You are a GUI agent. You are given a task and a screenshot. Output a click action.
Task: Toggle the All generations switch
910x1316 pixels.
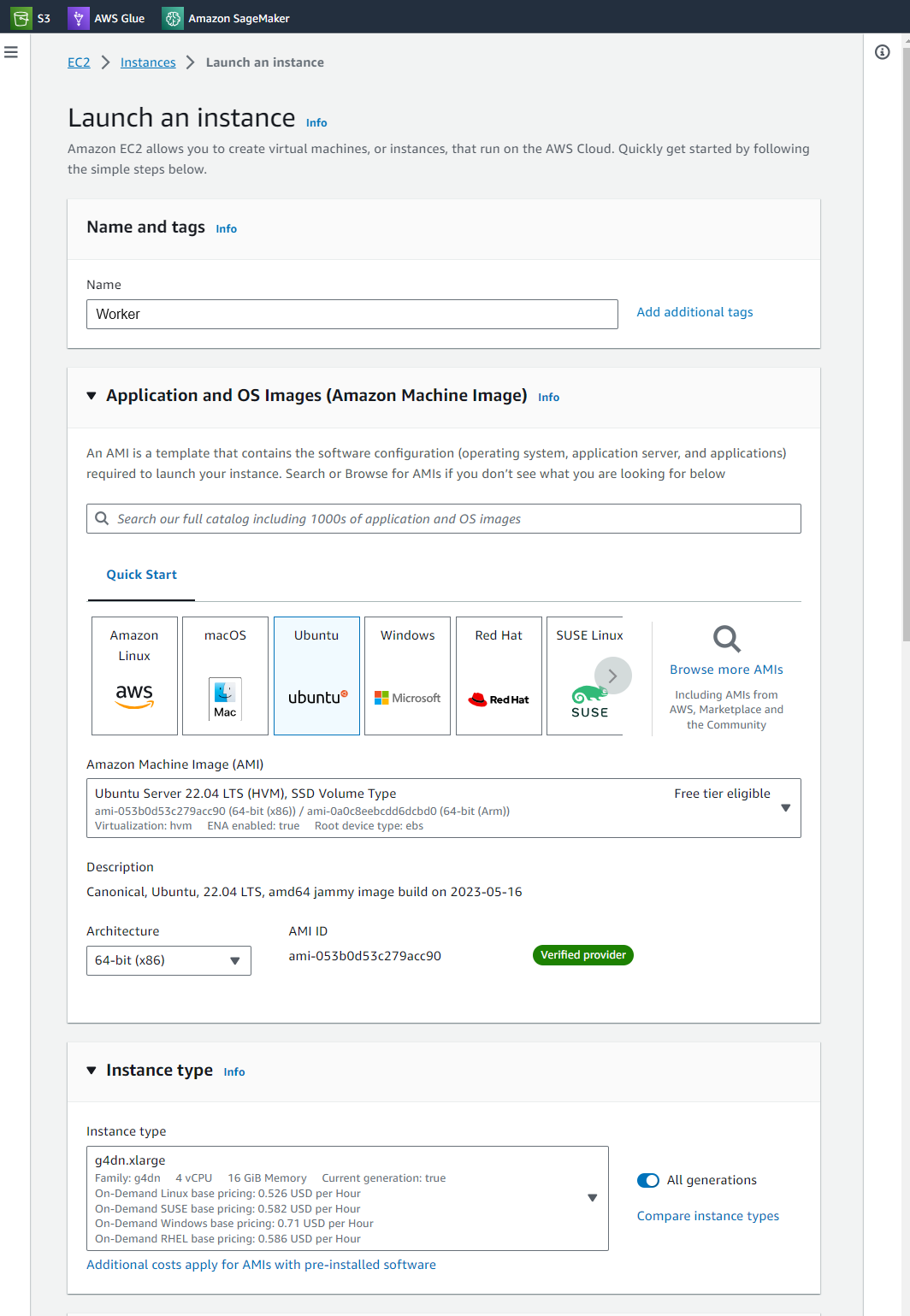pyautogui.click(x=648, y=1180)
